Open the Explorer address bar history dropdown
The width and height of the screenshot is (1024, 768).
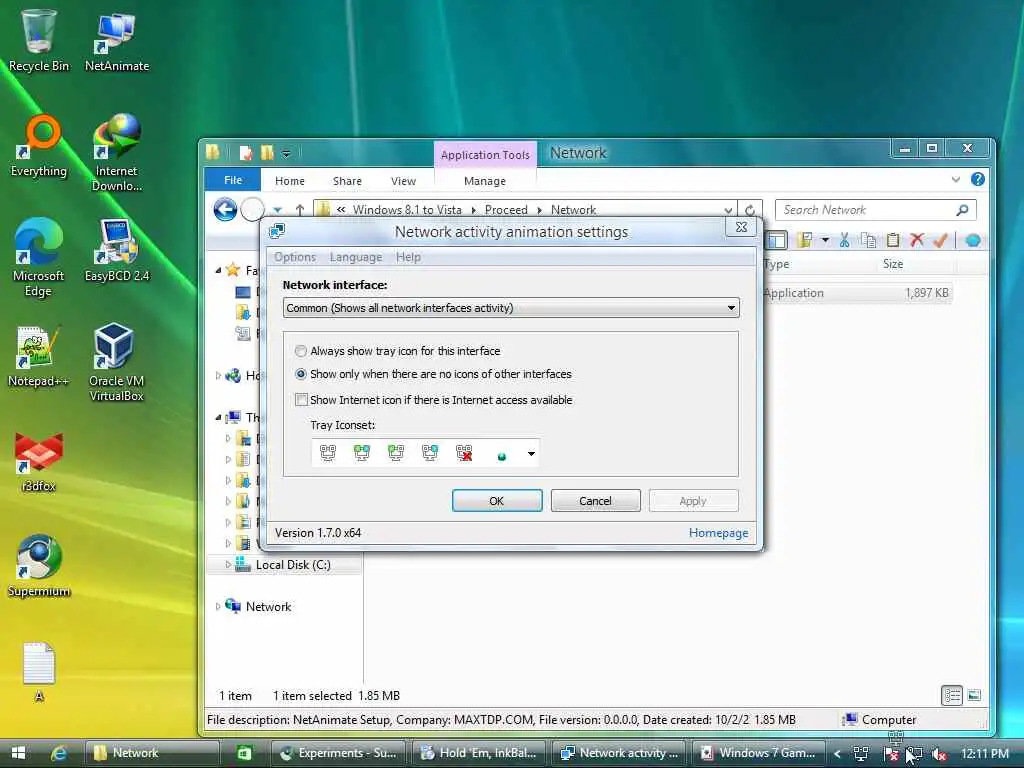(x=728, y=210)
